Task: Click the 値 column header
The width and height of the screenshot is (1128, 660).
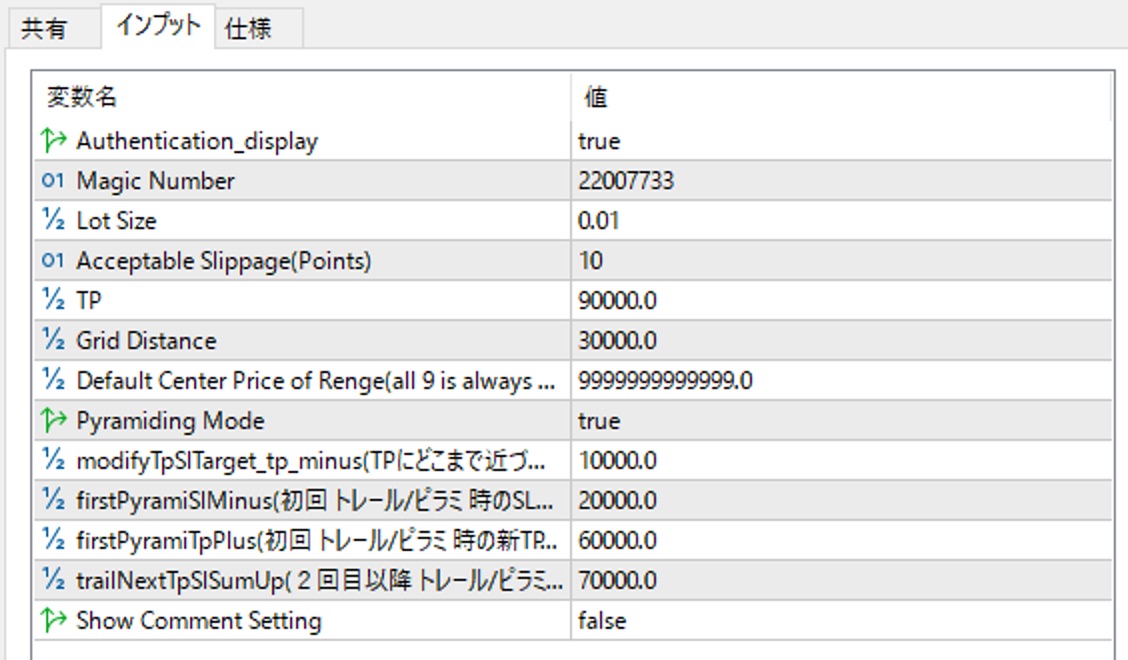Action: tap(596, 97)
